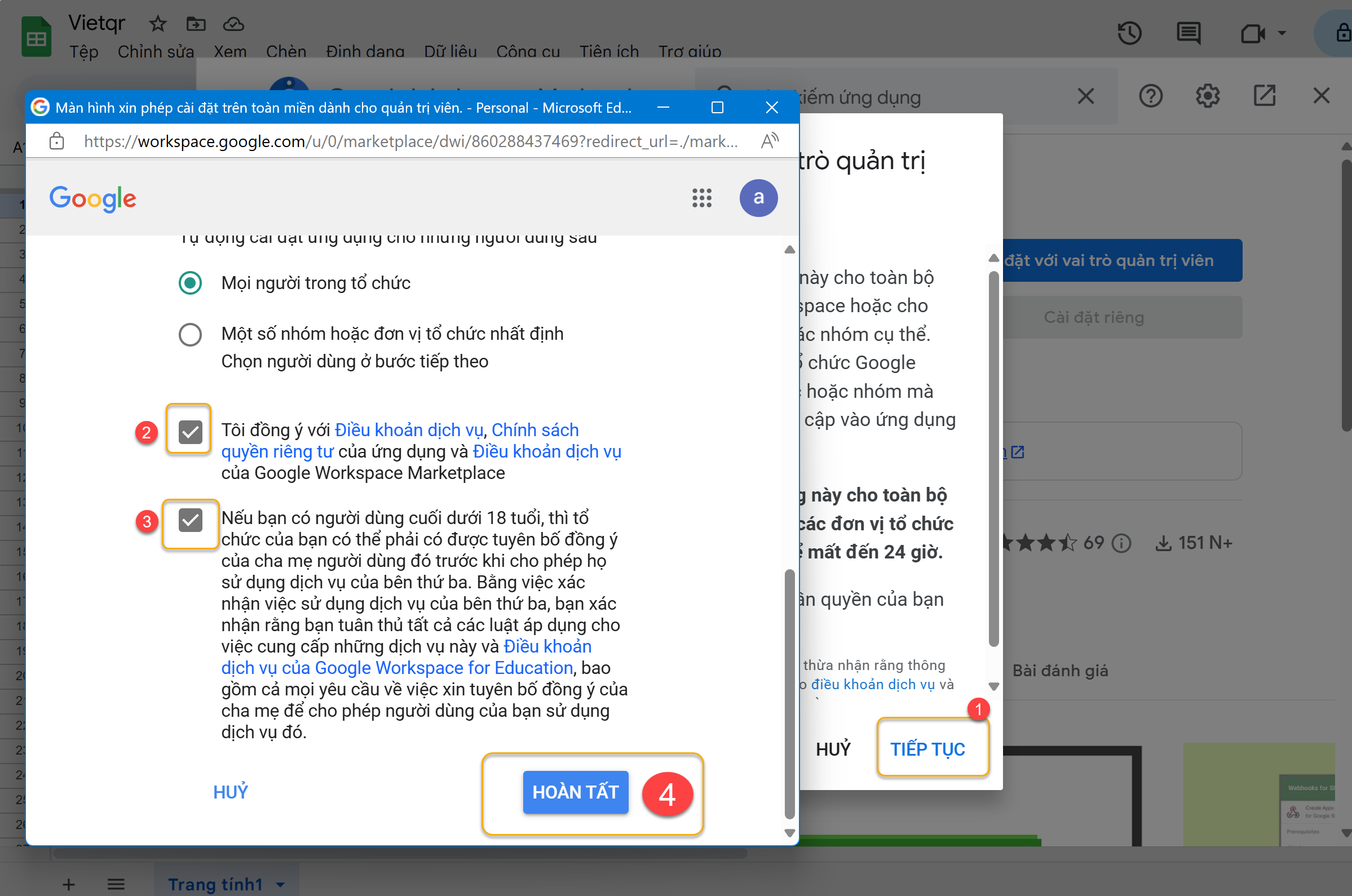Click the Marketplace help question icon

click(x=1150, y=96)
